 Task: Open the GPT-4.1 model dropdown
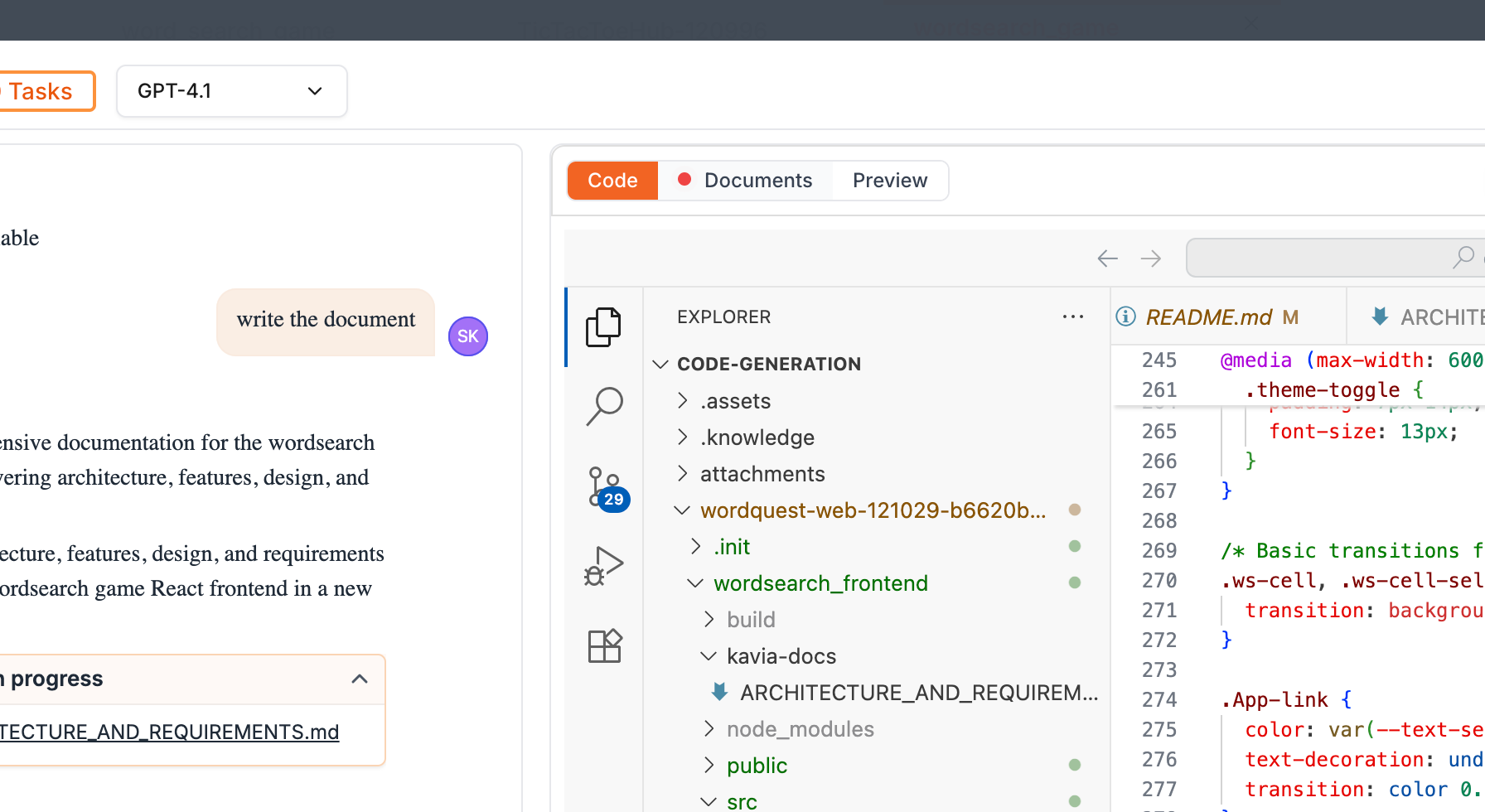232,91
